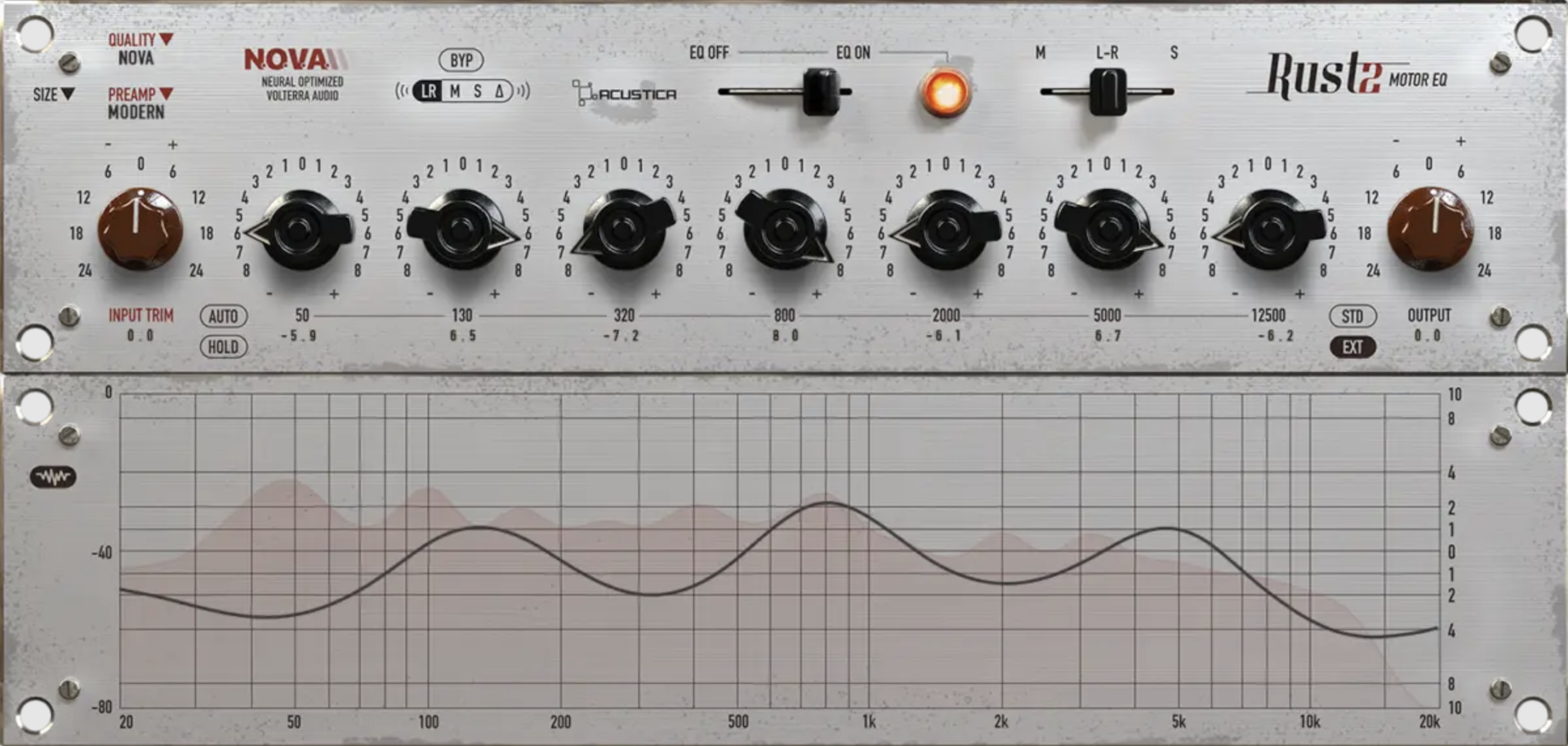Viewport: 1568px width, 746px height.
Task: Click the OUTPUT label
Action: point(1429,315)
